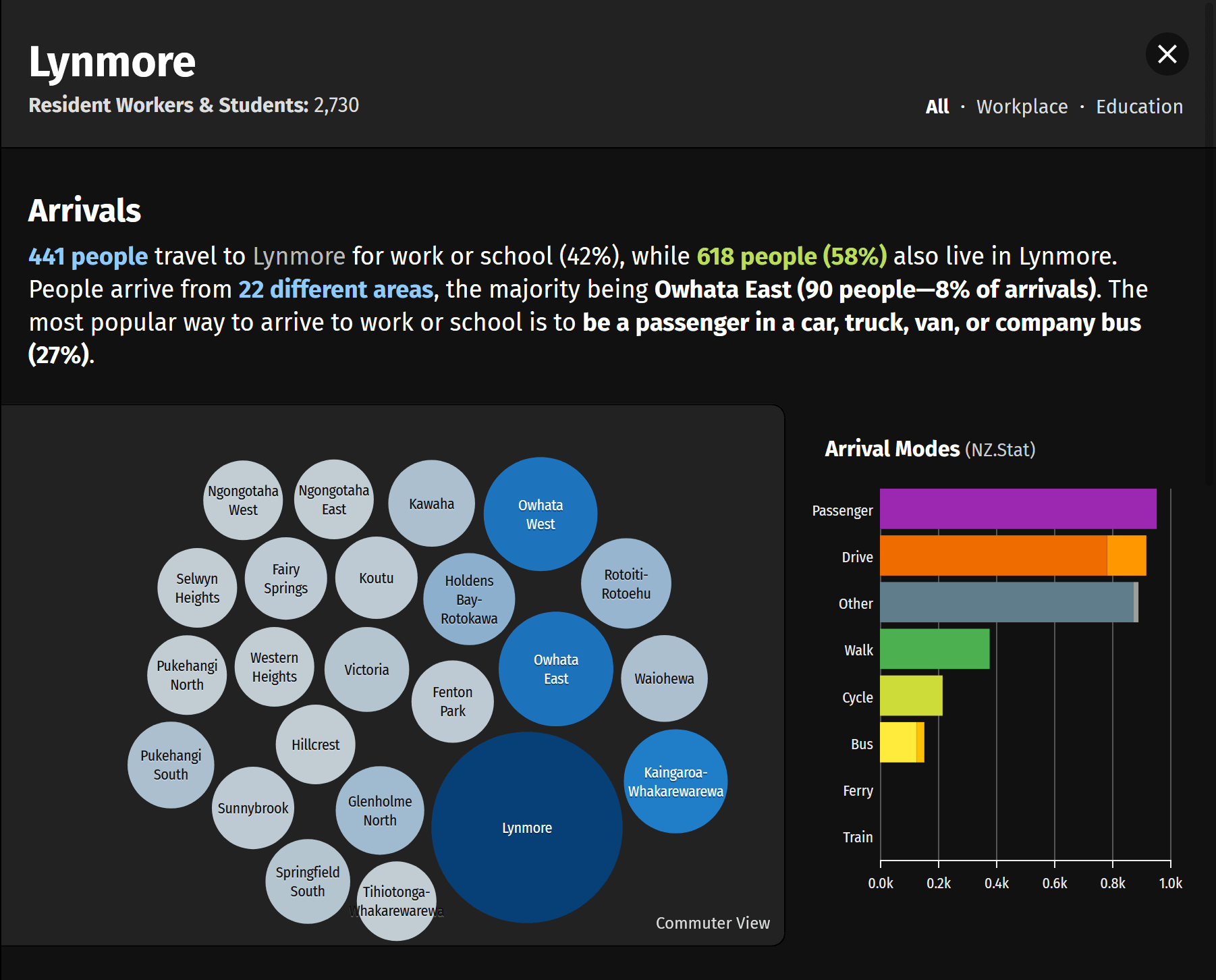Click the Springfield South bubble
Screen dimensions: 1216x980
(x=308, y=881)
